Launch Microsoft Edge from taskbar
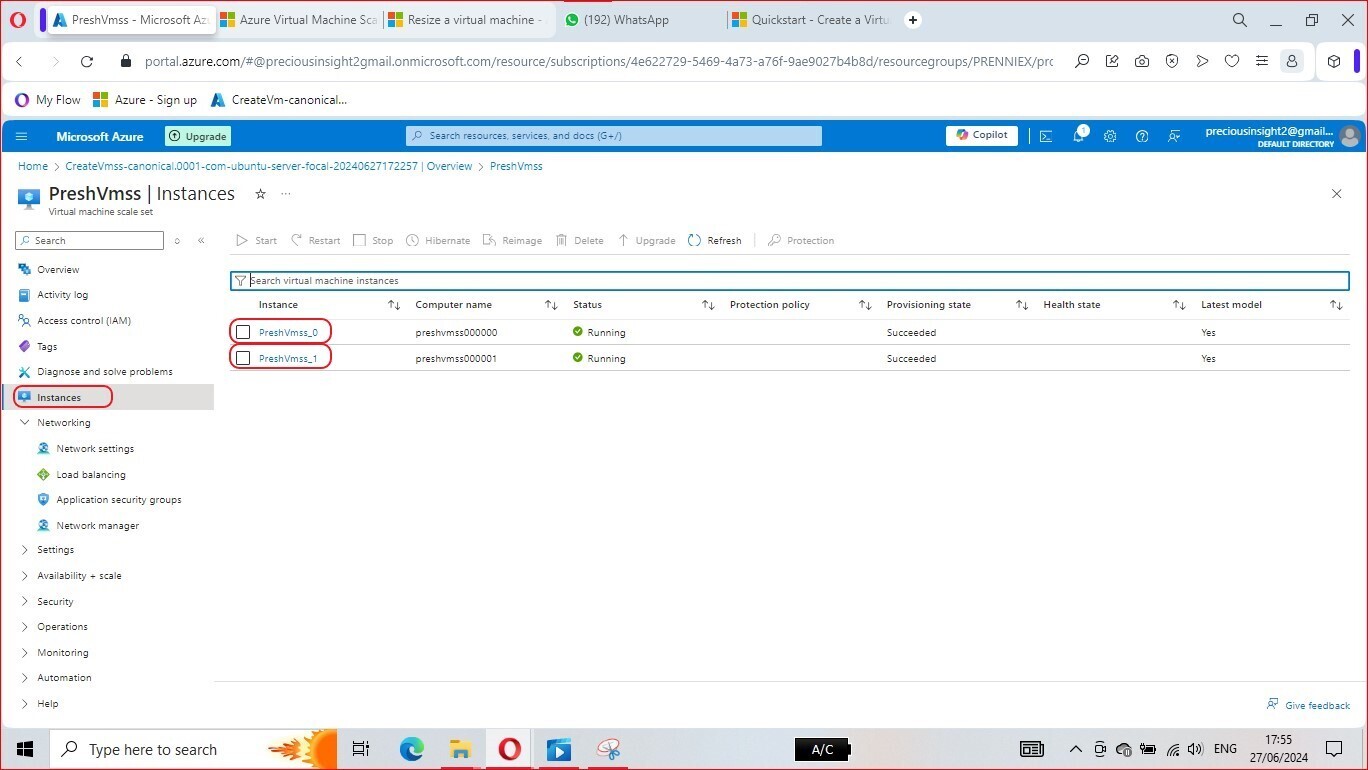Screen dimensions: 1368x770 tap(412, 749)
